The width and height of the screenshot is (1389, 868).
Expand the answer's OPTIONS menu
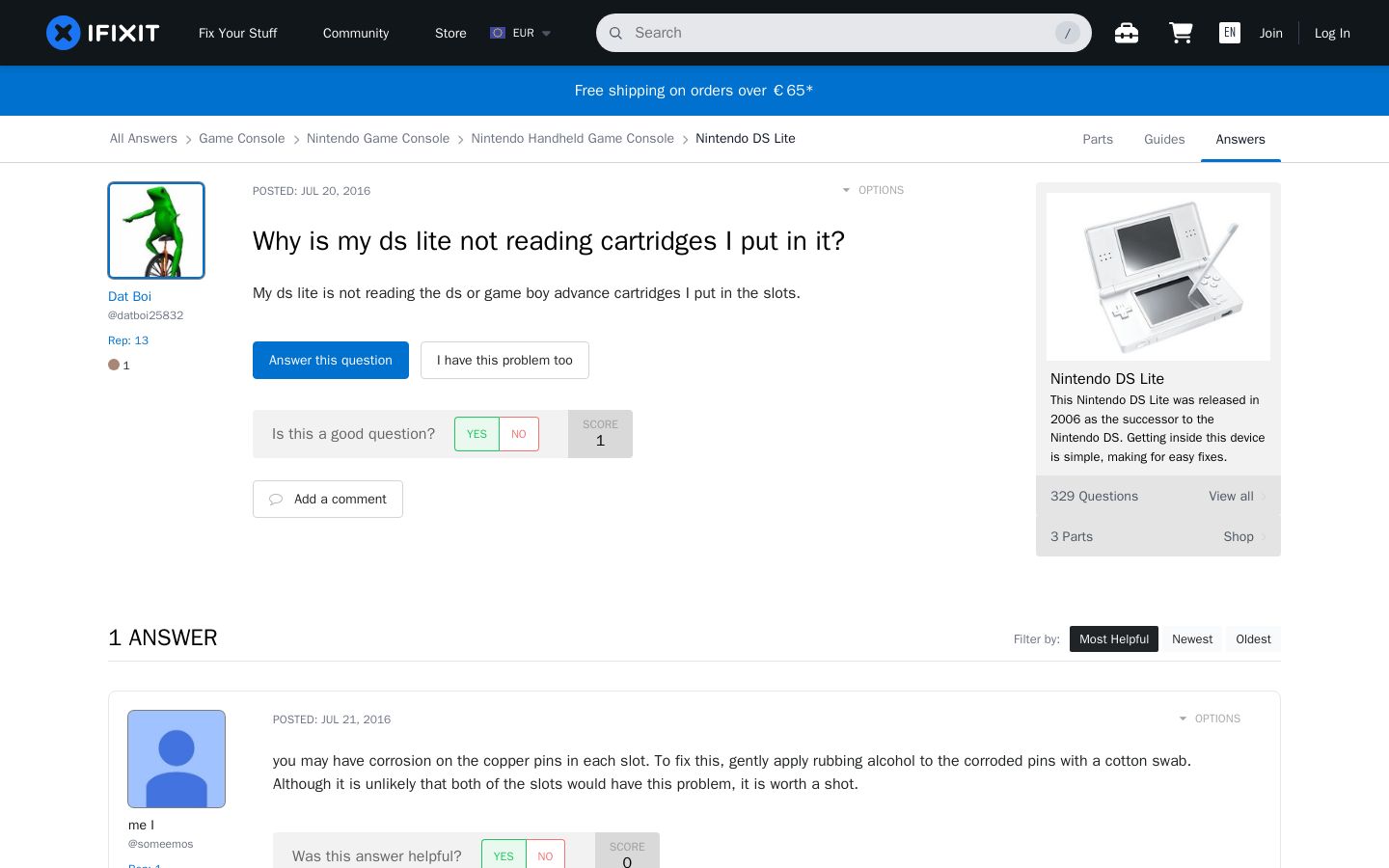1211,719
